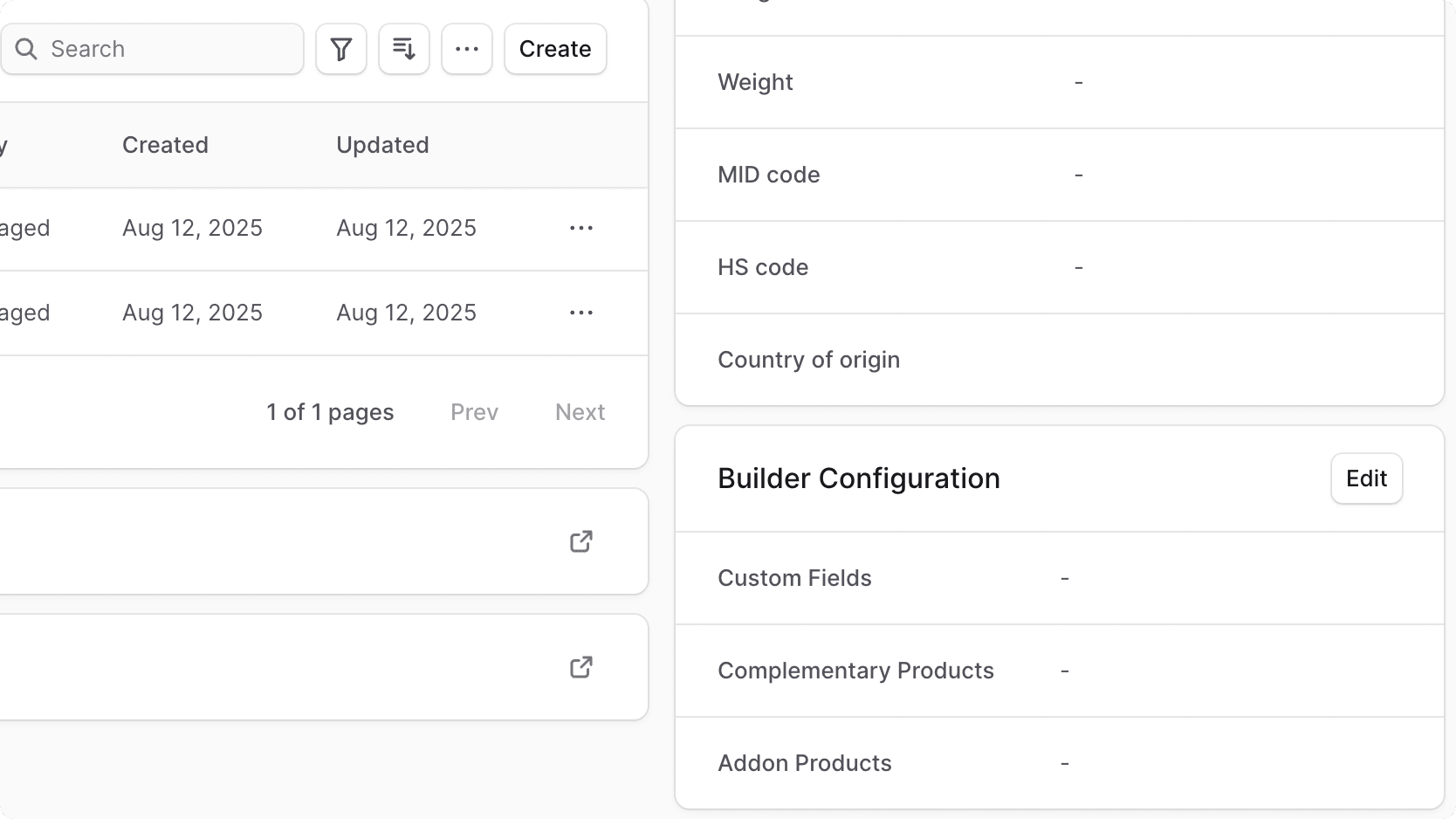Click the magnifier icon in the search bar
Image resolution: width=1456 pixels, height=819 pixels.
[x=27, y=49]
